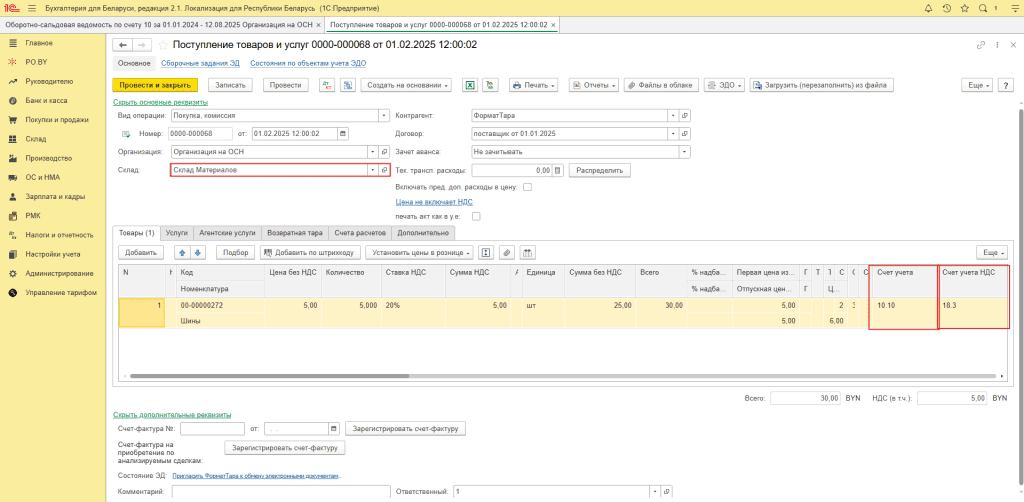Click the Счет-фактура № input field

[212, 429]
